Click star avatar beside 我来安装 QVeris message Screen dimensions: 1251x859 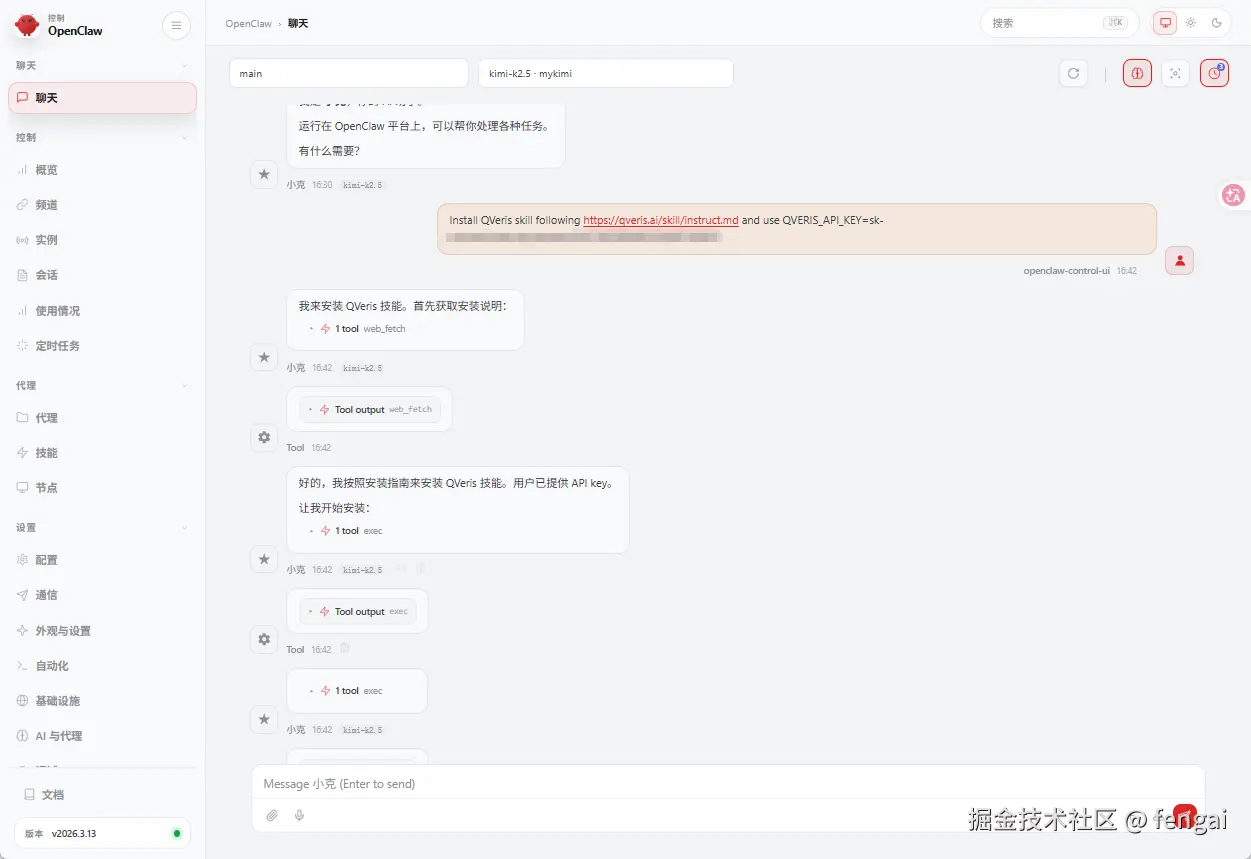pyautogui.click(x=264, y=357)
